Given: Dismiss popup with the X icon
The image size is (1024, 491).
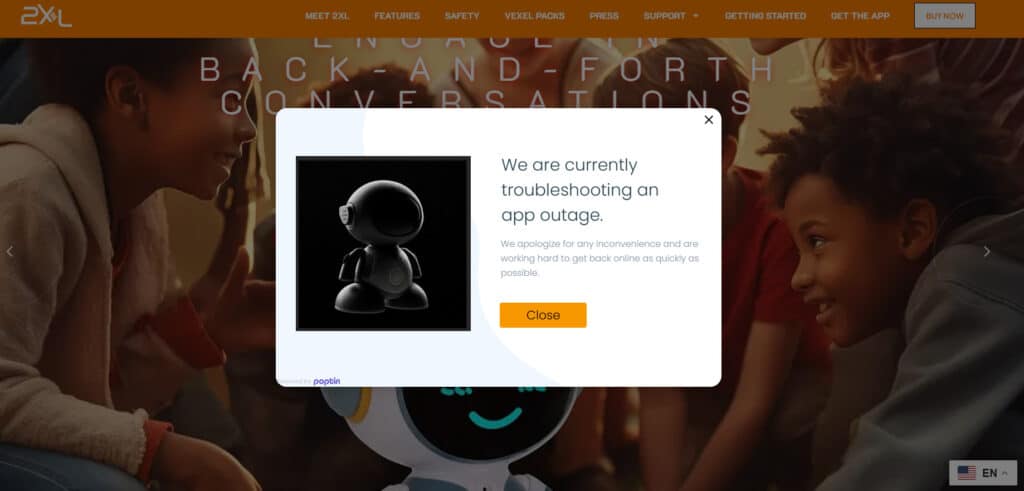Looking at the screenshot, I should click(x=709, y=120).
